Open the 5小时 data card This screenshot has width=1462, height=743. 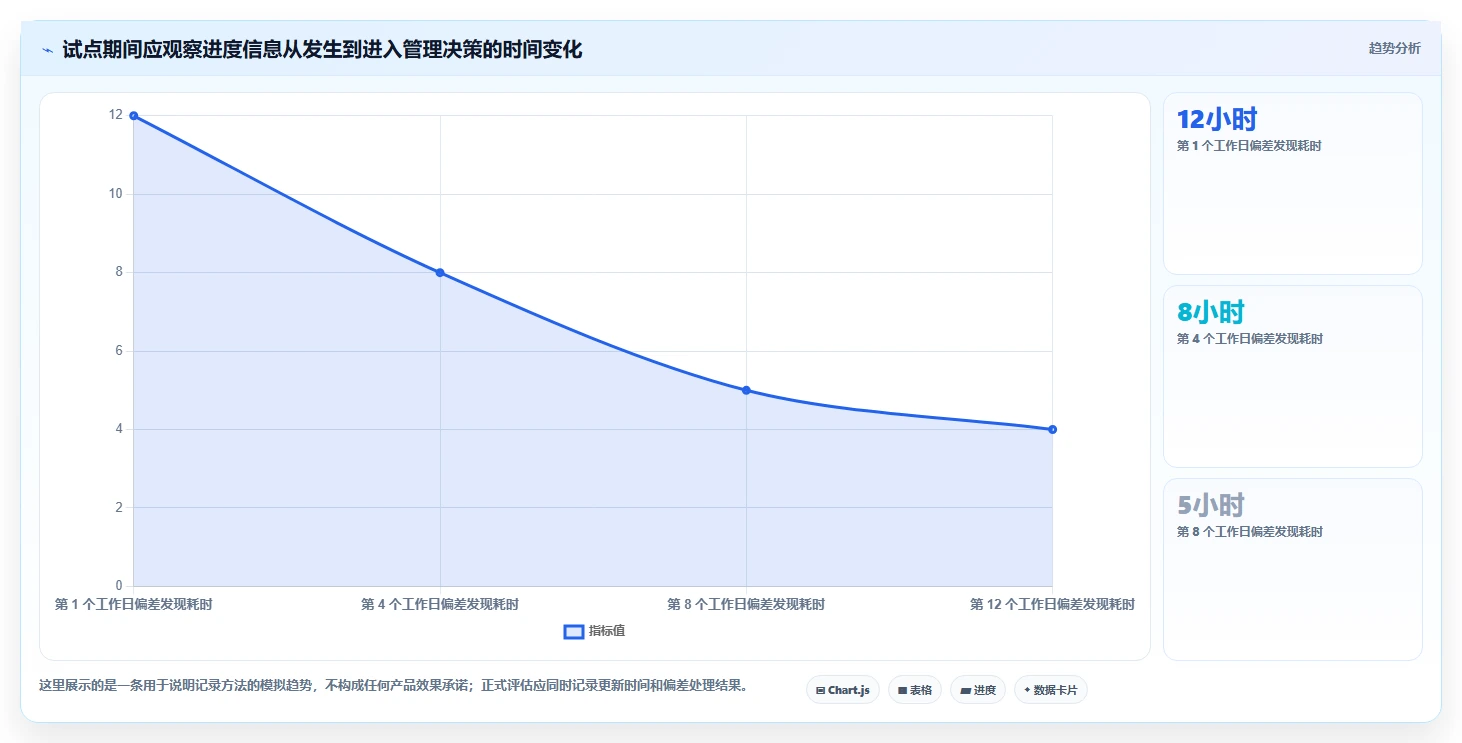pyautogui.click(x=1292, y=569)
